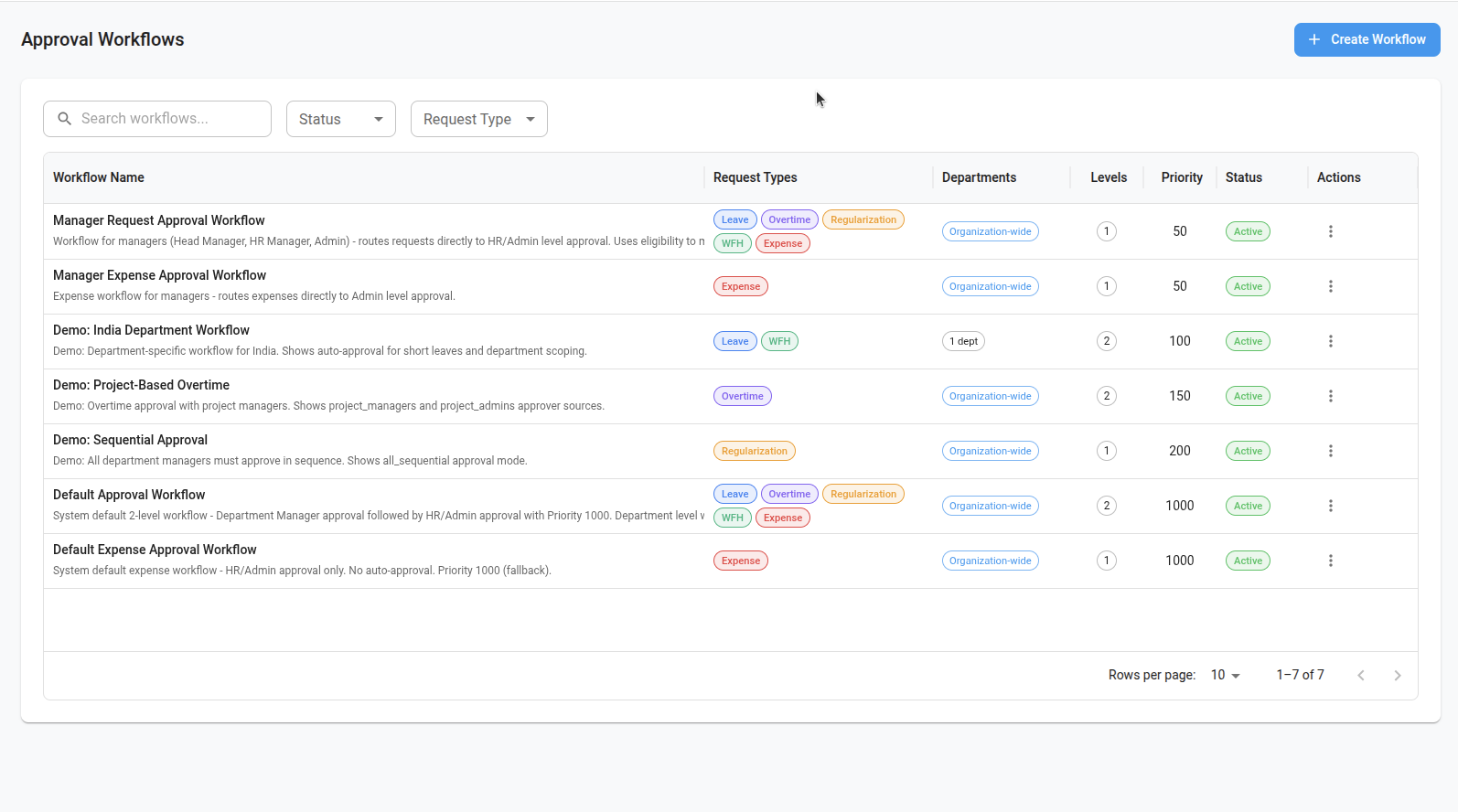Click actions icon for Demo: Sequential Approval

pos(1330,451)
